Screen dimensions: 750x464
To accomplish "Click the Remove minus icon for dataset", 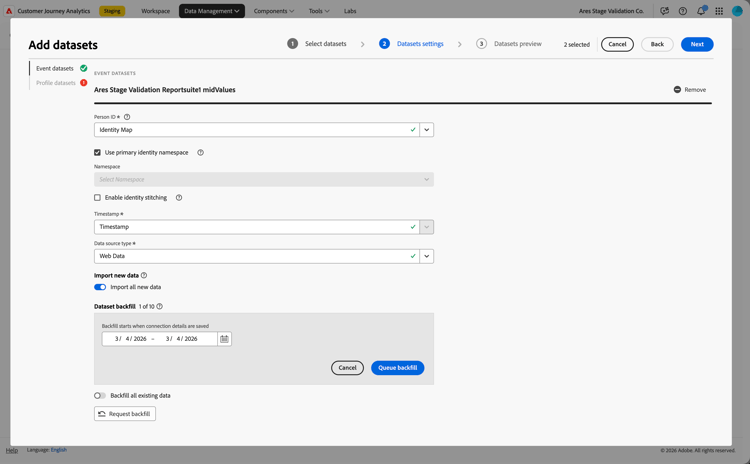I will (677, 89).
